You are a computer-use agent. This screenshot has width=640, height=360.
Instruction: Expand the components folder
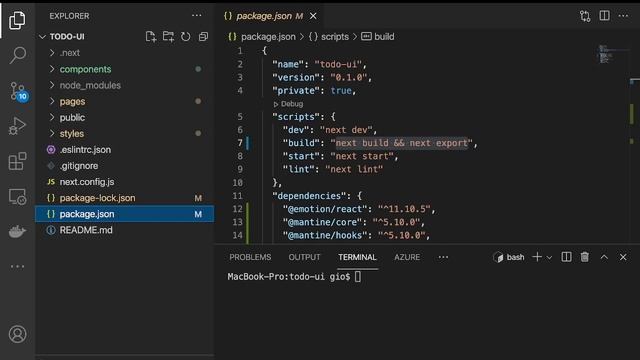124,69
